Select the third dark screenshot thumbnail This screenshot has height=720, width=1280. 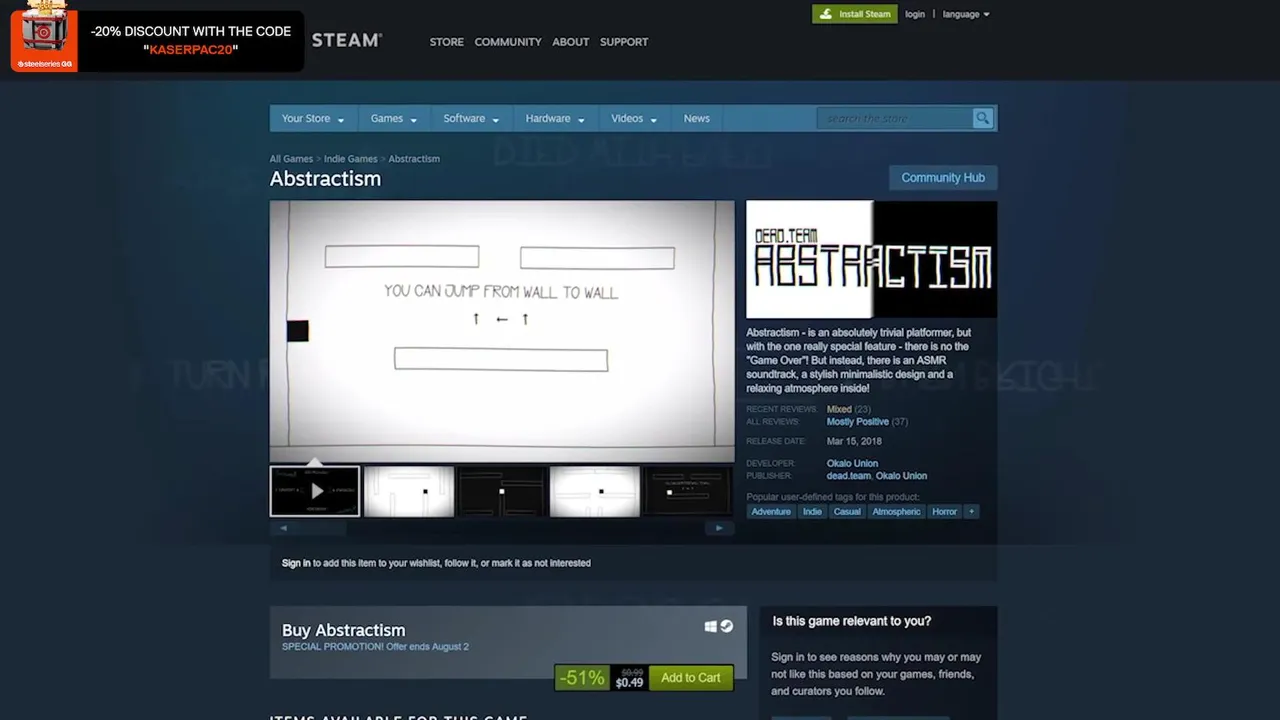tap(502, 491)
